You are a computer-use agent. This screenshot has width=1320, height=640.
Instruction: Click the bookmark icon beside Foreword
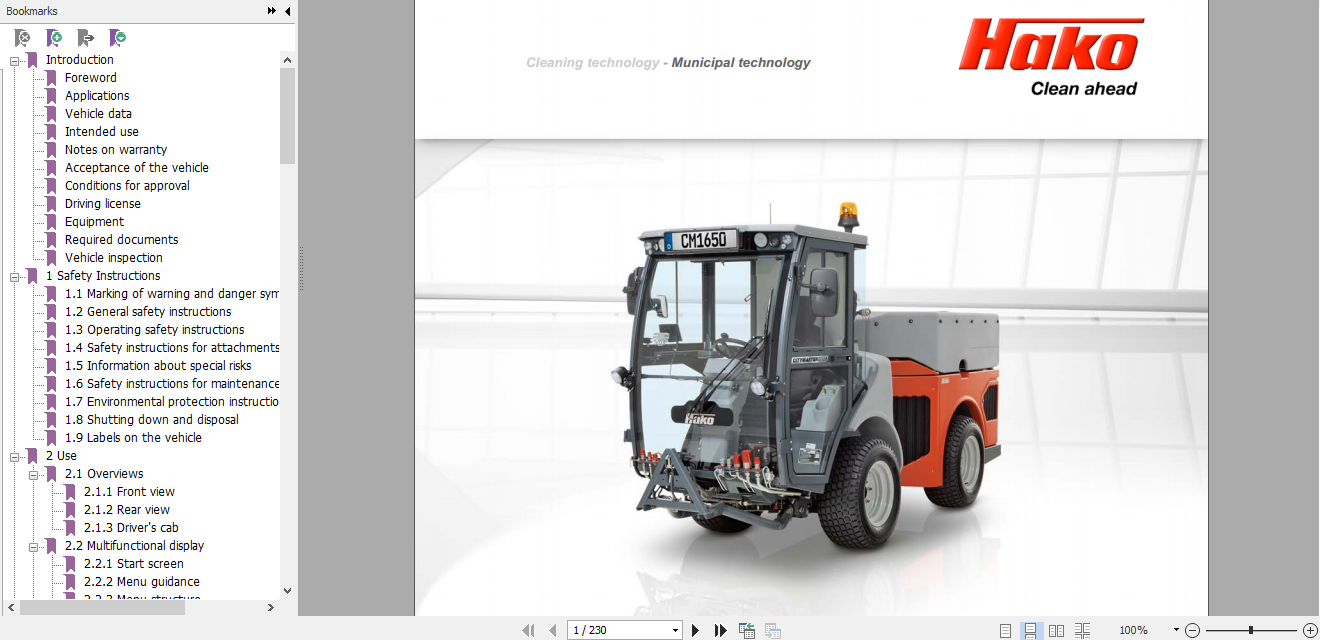52,78
